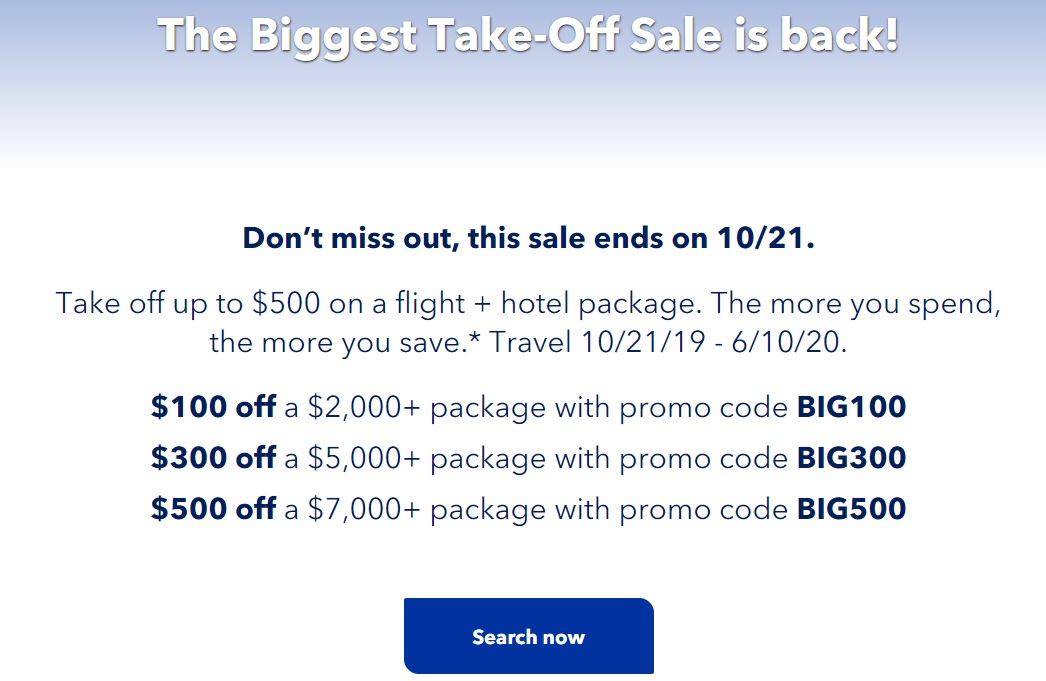Image resolution: width=1046 pixels, height=681 pixels.
Task: Select the BIG300 promo code text
Action: click(851, 458)
